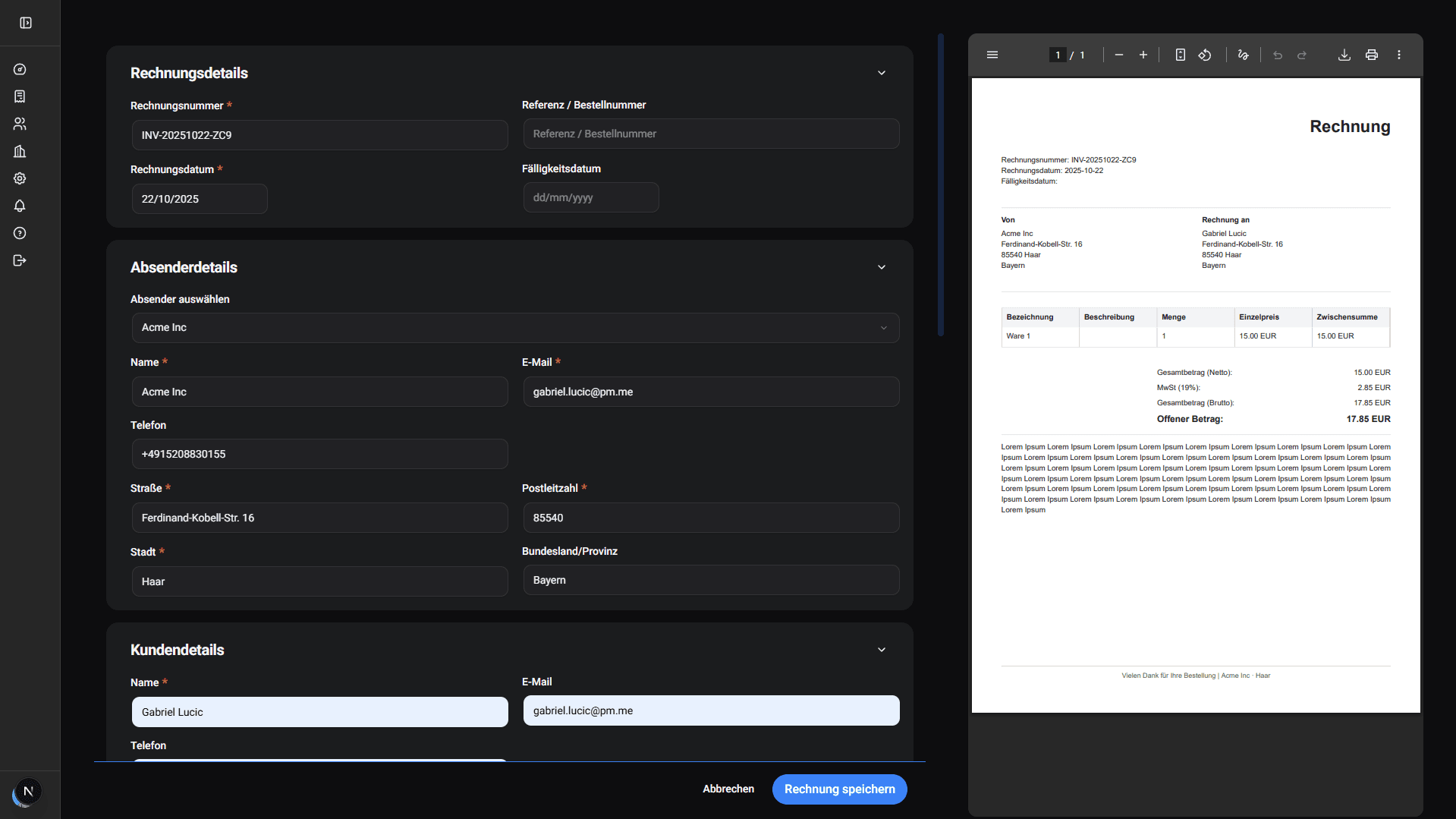Print the invoice from the PDF toolbar

pyautogui.click(x=1372, y=55)
